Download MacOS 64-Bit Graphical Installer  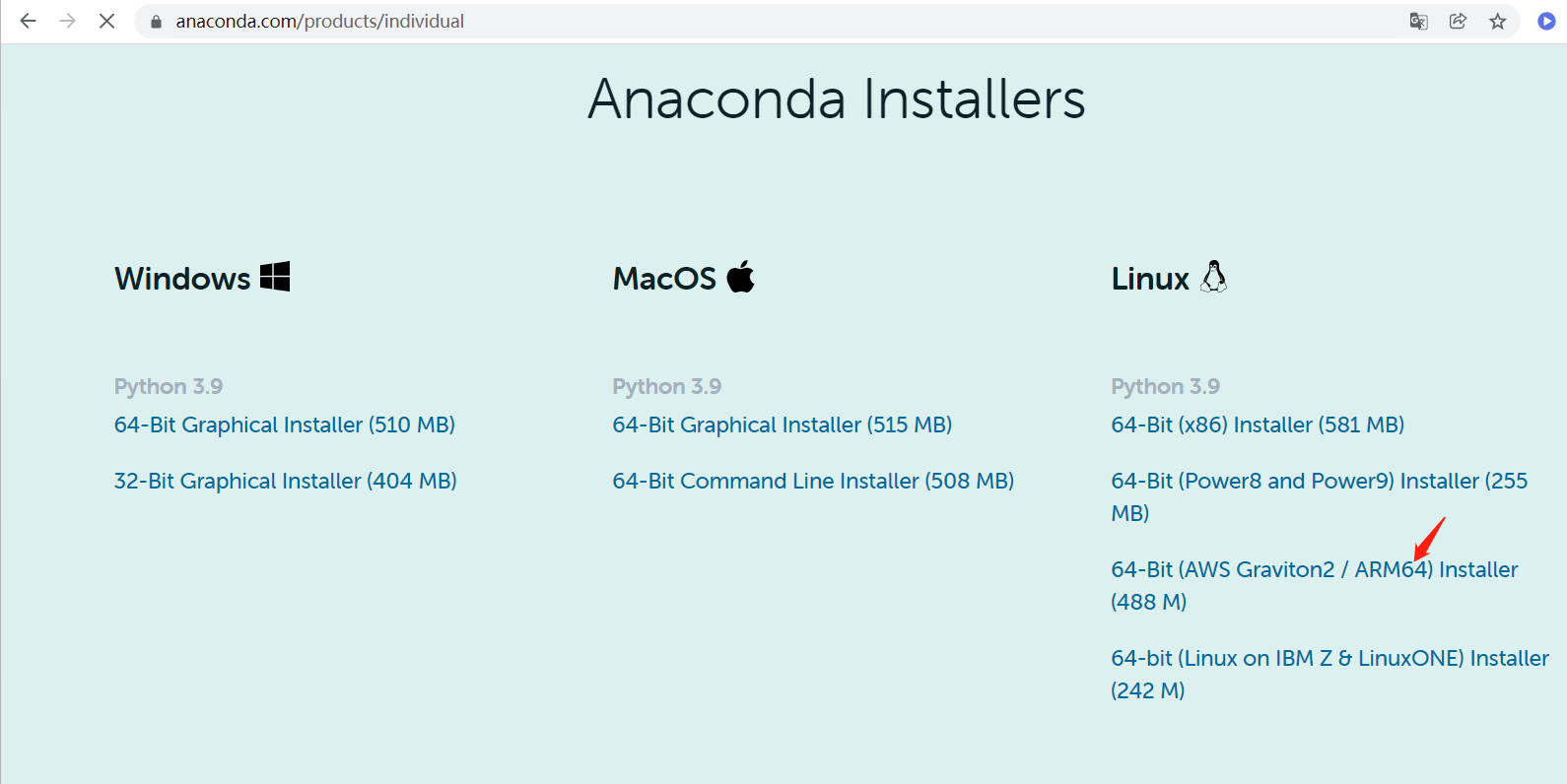(x=782, y=425)
